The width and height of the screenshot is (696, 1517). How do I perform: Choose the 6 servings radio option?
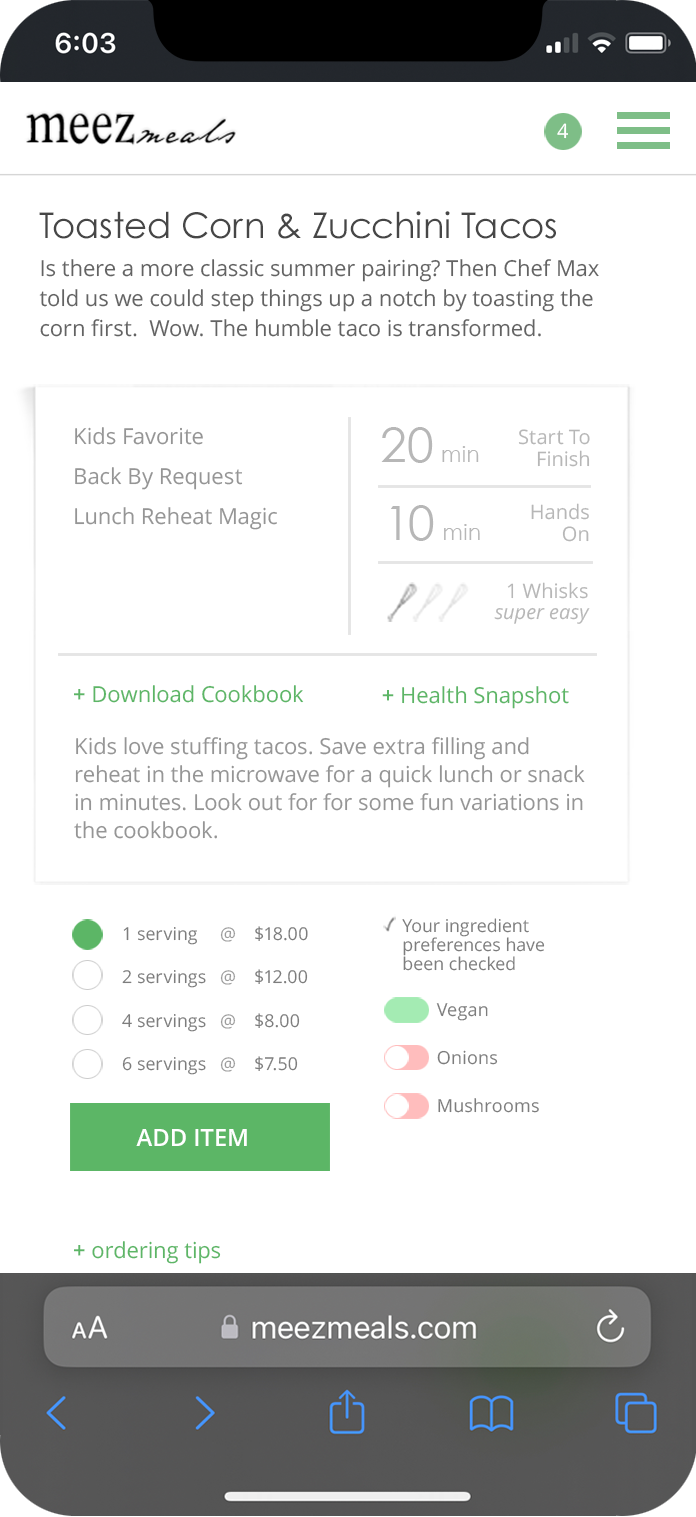point(88,1064)
